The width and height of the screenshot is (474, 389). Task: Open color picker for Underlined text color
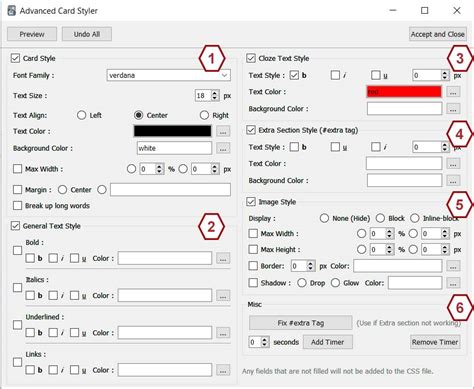(223, 333)
